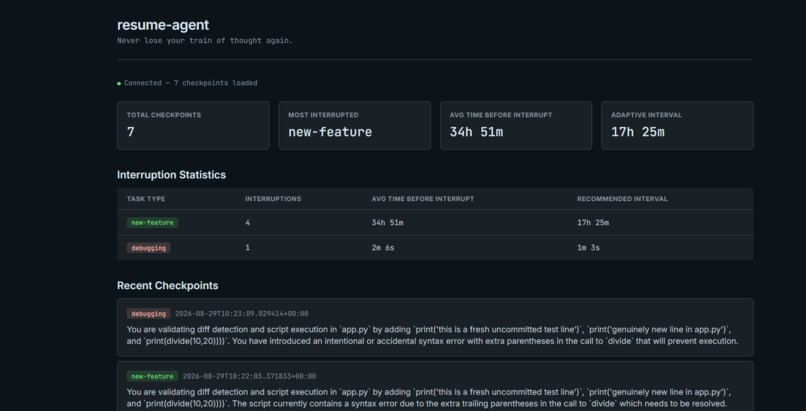Viewport: 806px width, 411px height.
Task: Open the debugging checkpoint description text
Action: click(432, 335)
